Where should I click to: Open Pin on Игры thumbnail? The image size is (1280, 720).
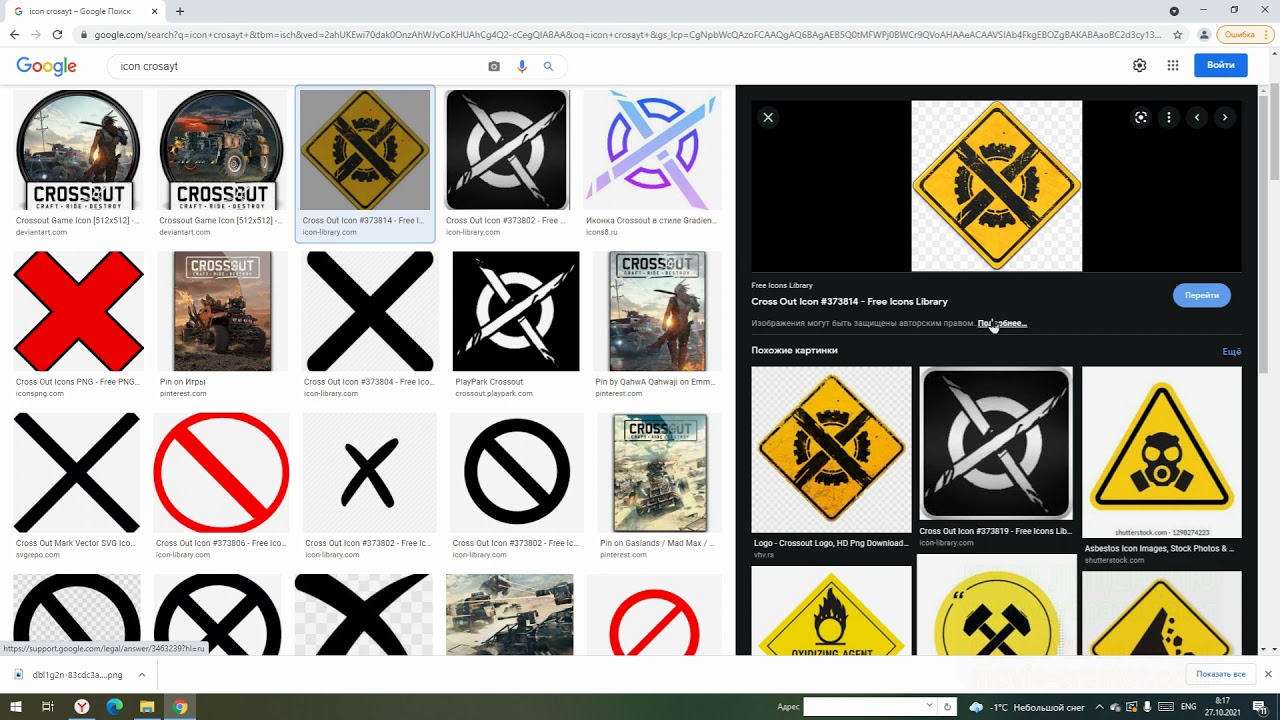222,311
